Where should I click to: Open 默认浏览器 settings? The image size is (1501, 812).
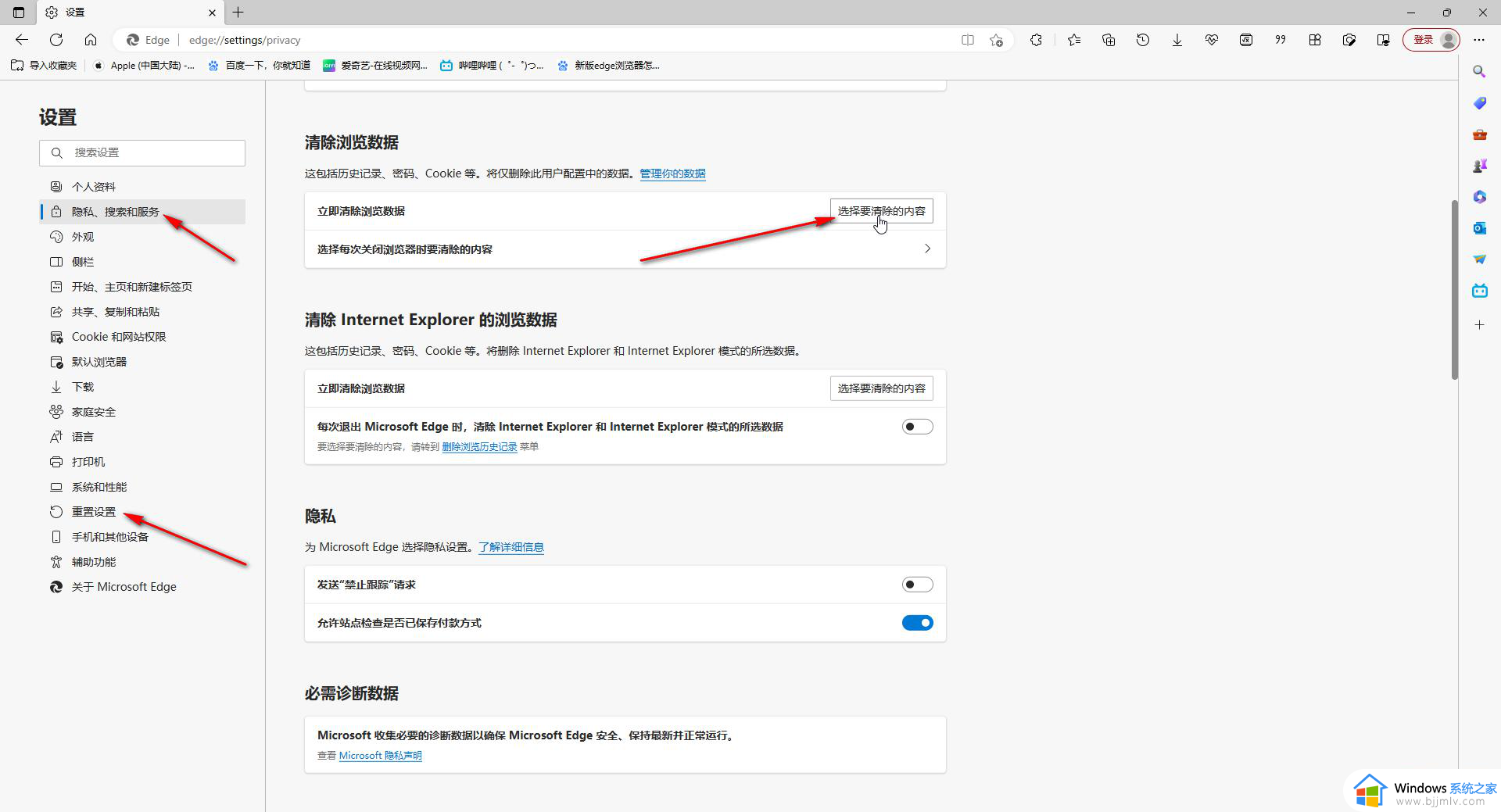coord(142,362)
